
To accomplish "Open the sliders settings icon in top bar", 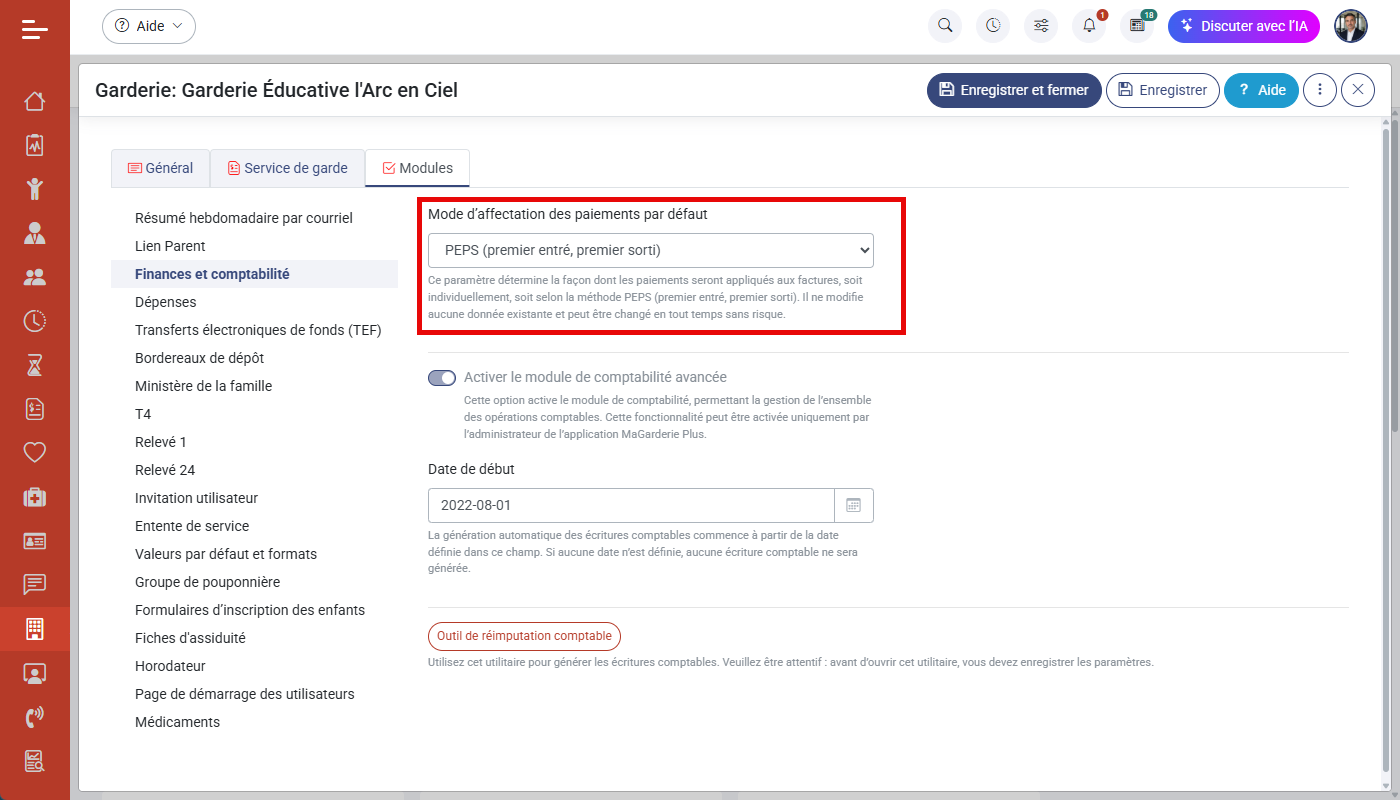I will point(1040,26).
